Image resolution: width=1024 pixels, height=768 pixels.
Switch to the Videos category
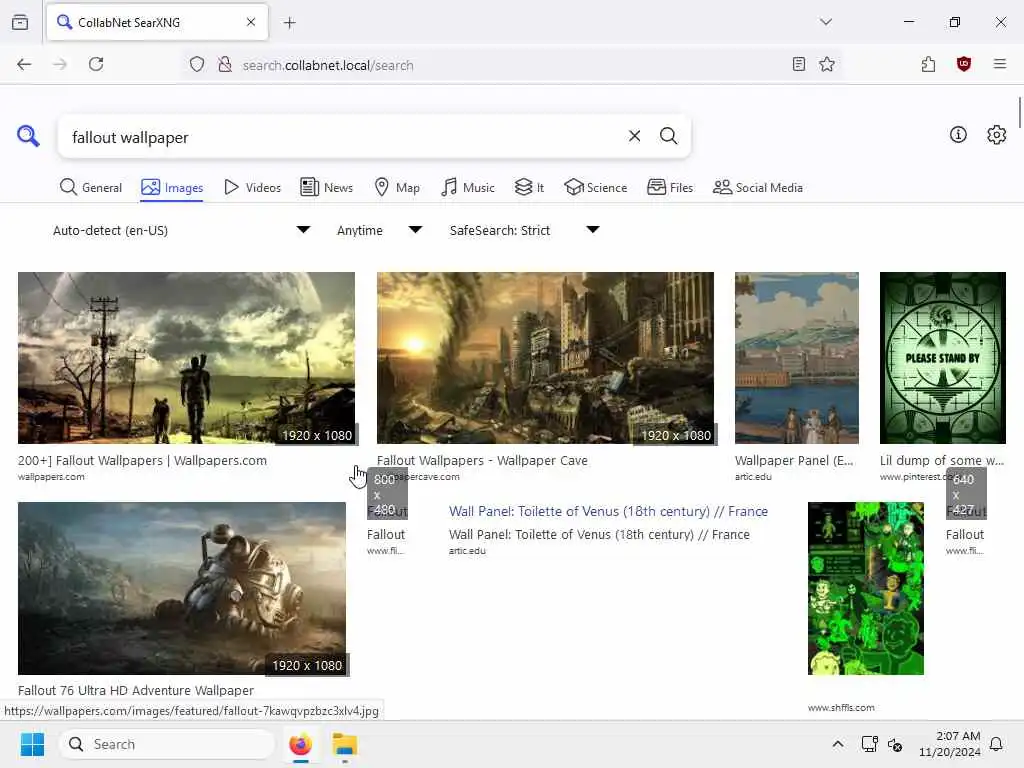[252, 187]
